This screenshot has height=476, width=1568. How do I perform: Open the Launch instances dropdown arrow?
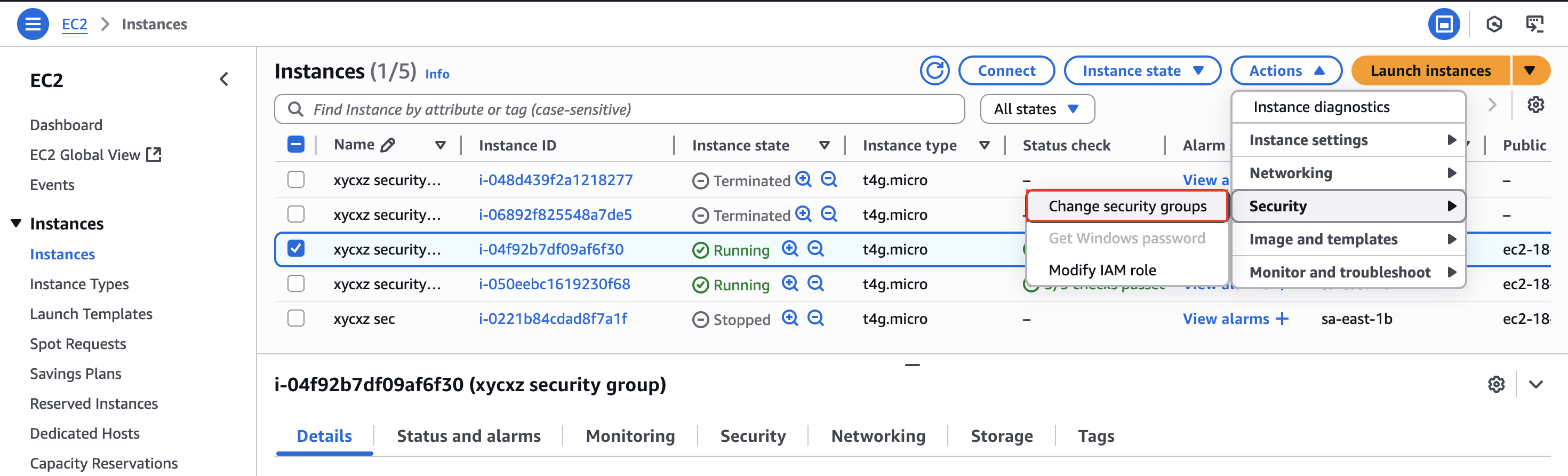[1529, 71]
